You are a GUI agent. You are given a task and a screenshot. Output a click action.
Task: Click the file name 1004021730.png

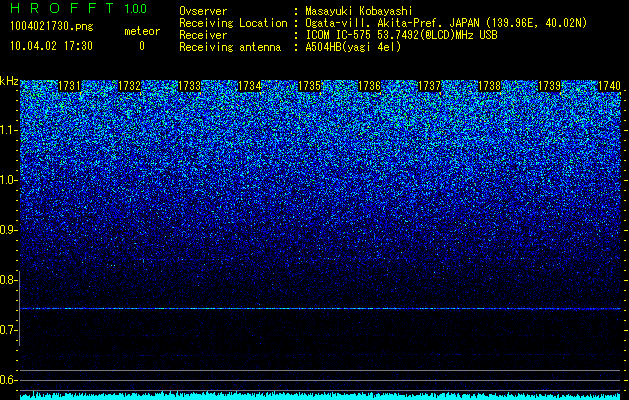52,26
